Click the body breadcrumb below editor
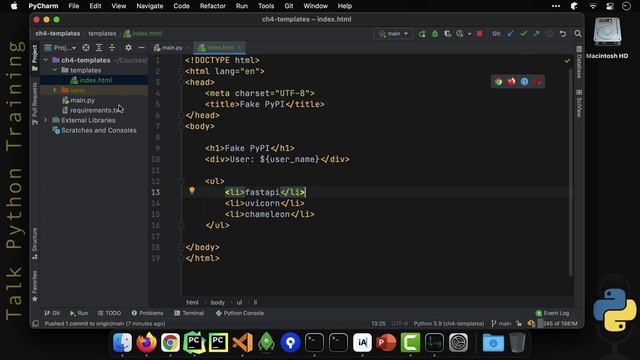The width and height of the screenshot is (640, 360). pos(218,302)
